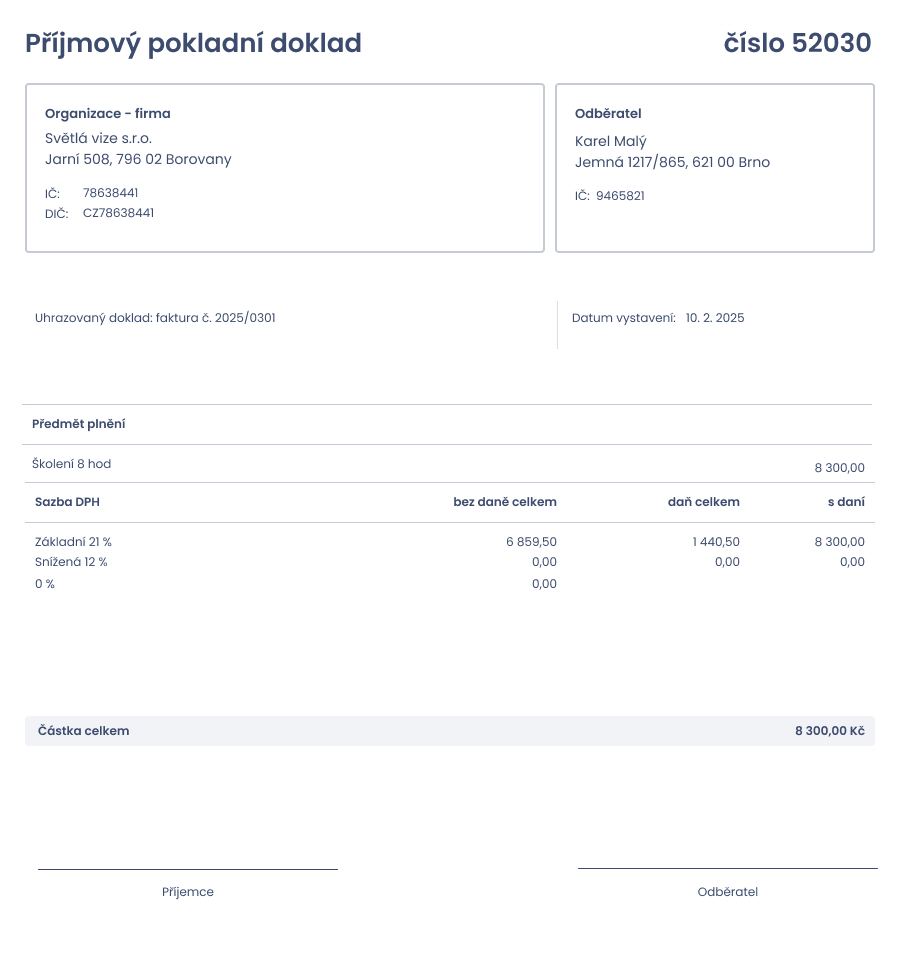Select the receipt number číslo 52030
This screenshot has height=965, width=915.
[797, 43]
